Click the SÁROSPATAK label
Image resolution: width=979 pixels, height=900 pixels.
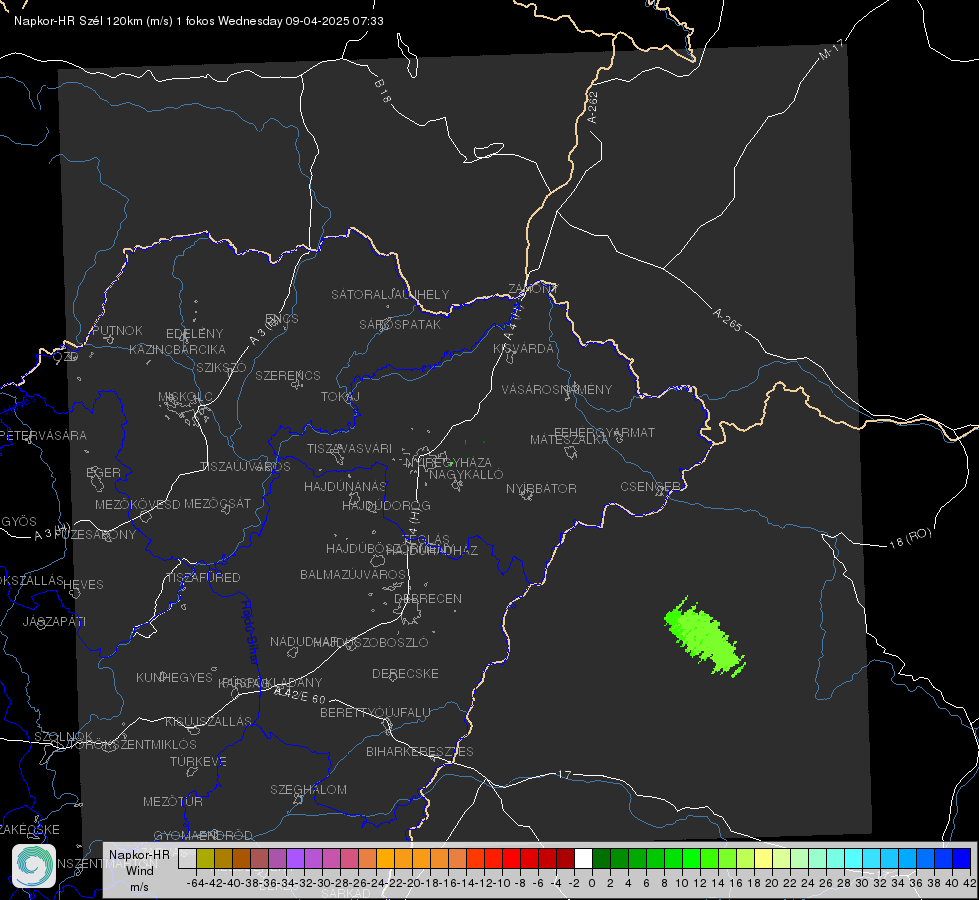click(400, 324)
